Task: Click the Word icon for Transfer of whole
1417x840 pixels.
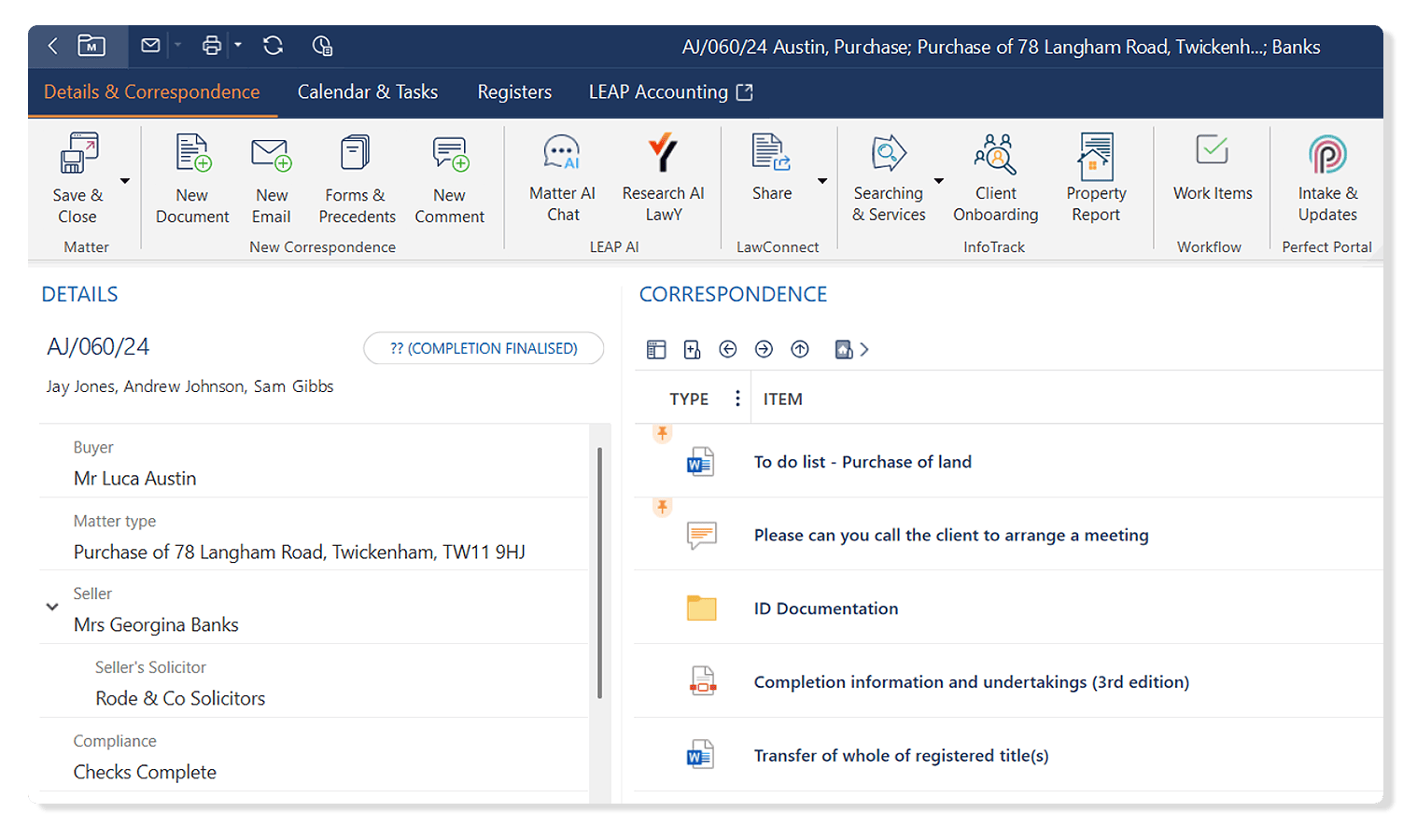Action: pyautogui.click(x=701, y=754)
